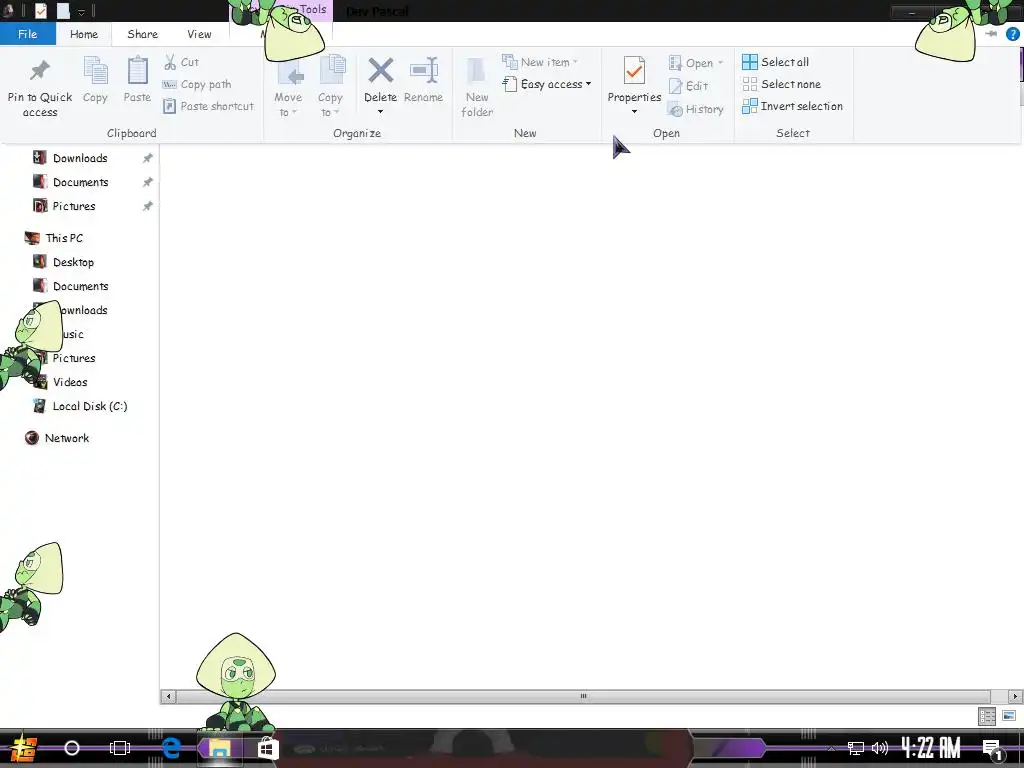Click the Properties checkmark icon
Image resolution: width=1024 pixels, height=768 pixels.
[634, 71]
